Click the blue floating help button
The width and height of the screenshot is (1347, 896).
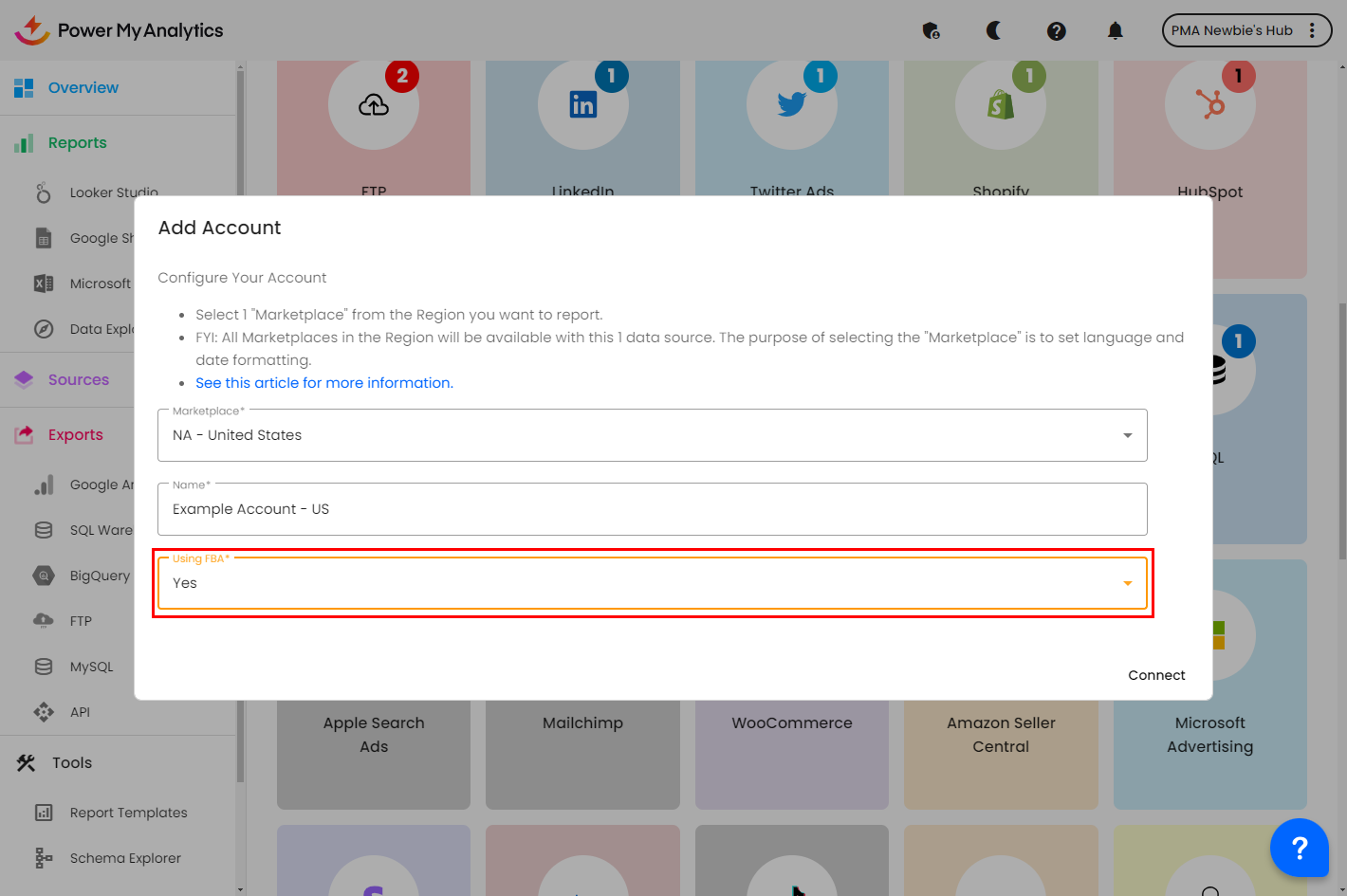point(1299,848)
